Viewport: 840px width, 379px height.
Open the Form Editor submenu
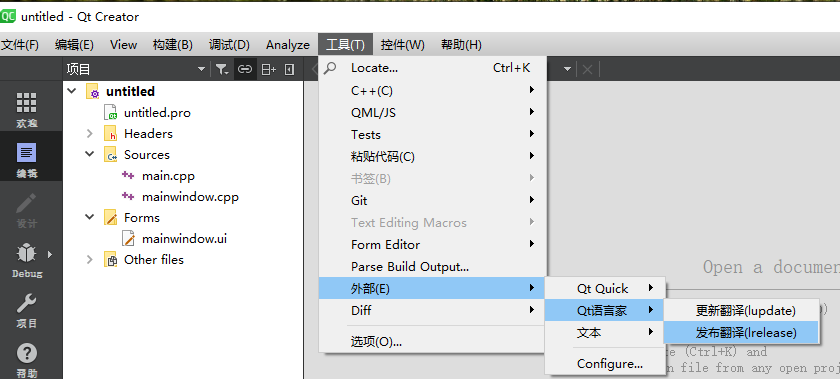[433, 244]
